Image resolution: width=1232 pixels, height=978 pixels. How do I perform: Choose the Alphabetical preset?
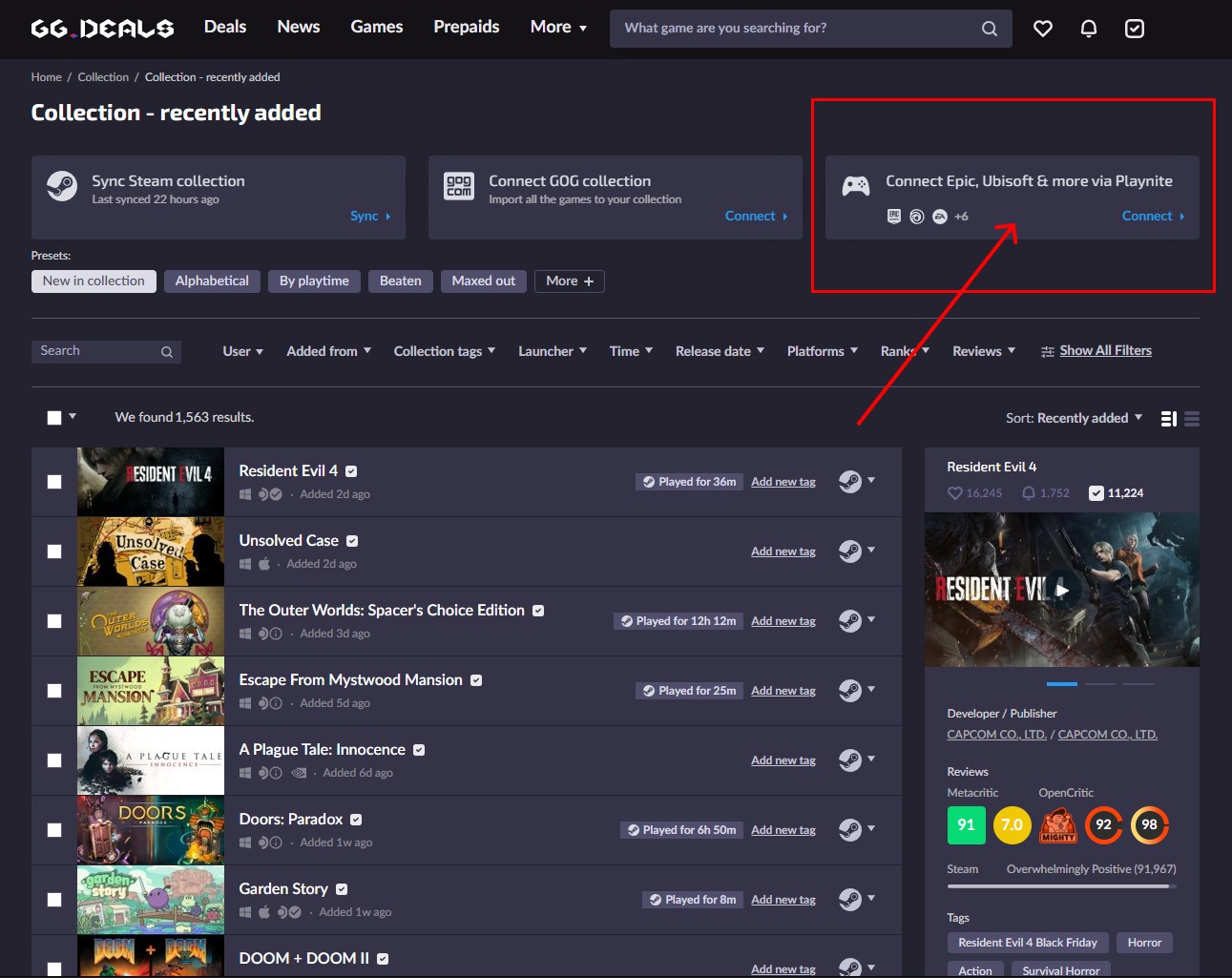[212, 281]
